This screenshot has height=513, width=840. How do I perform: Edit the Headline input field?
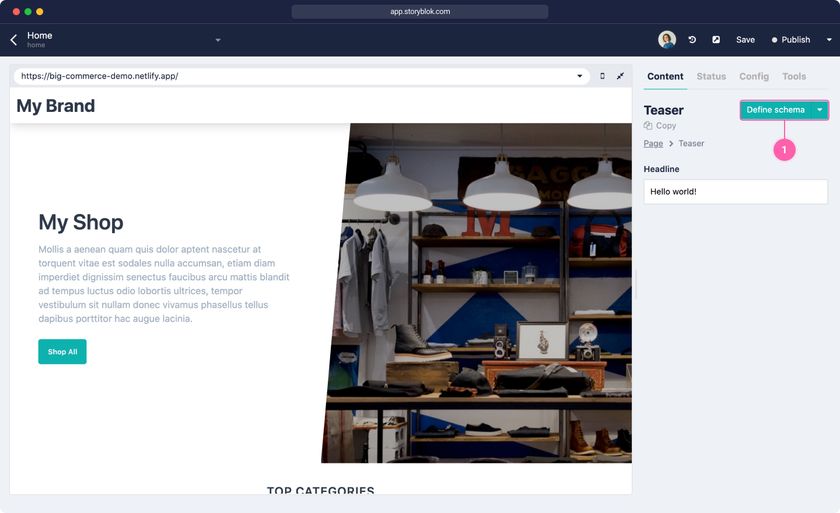click(736, 192)
